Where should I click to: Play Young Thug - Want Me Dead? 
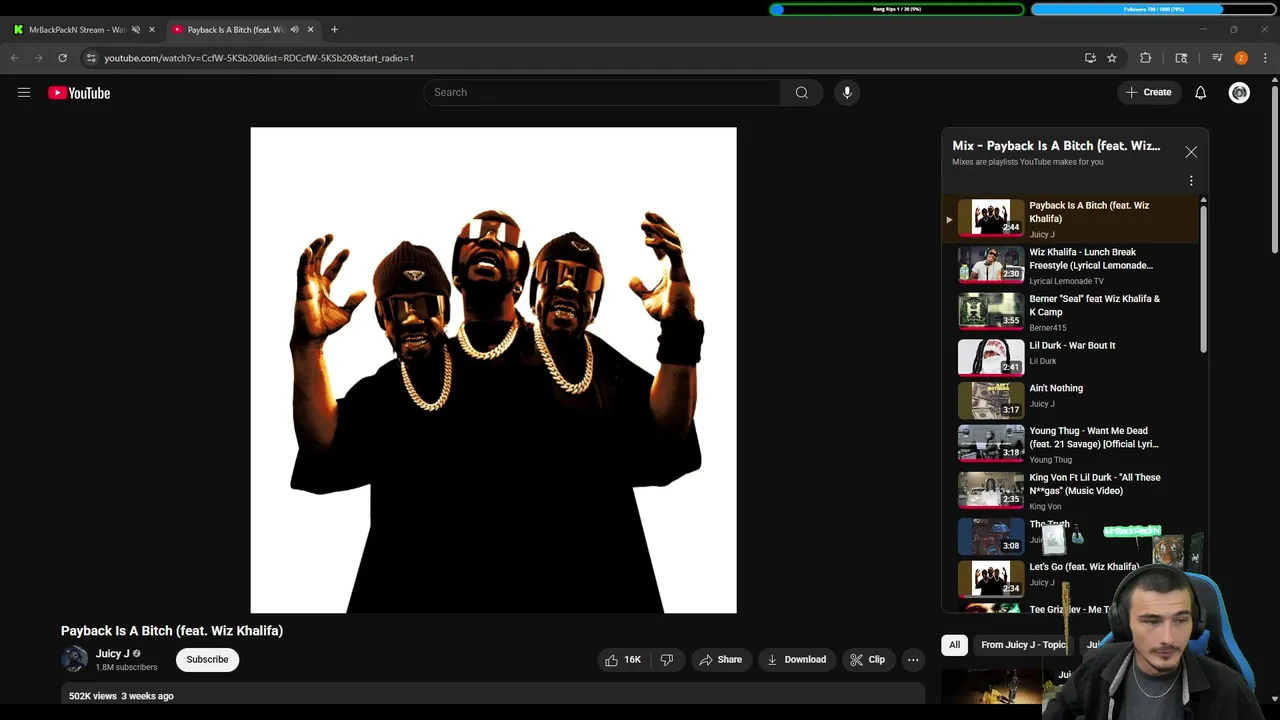coord(1072,445)
